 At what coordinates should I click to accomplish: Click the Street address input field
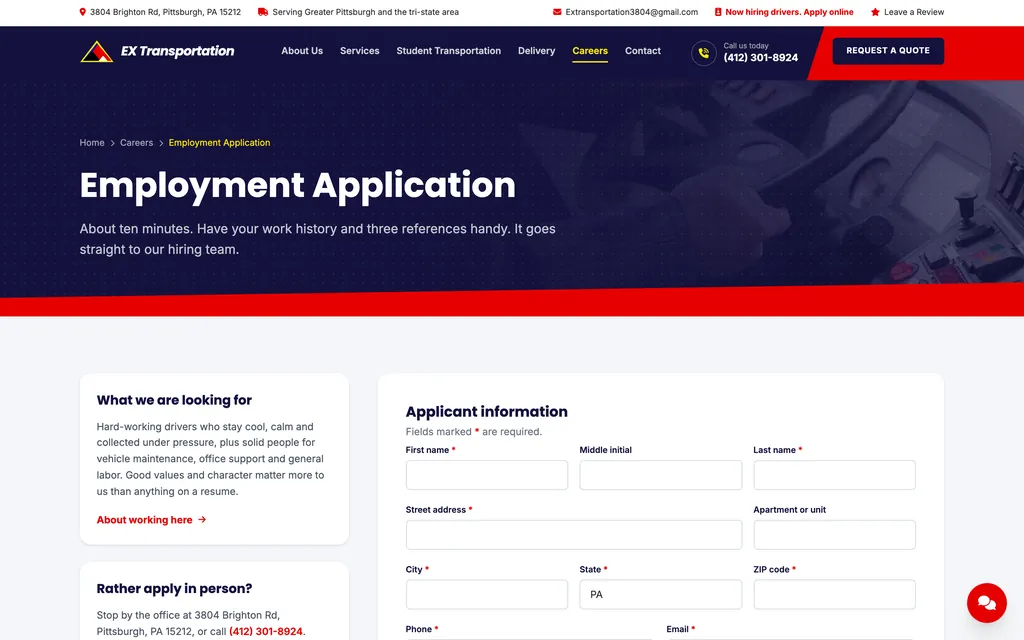[573, 535]
